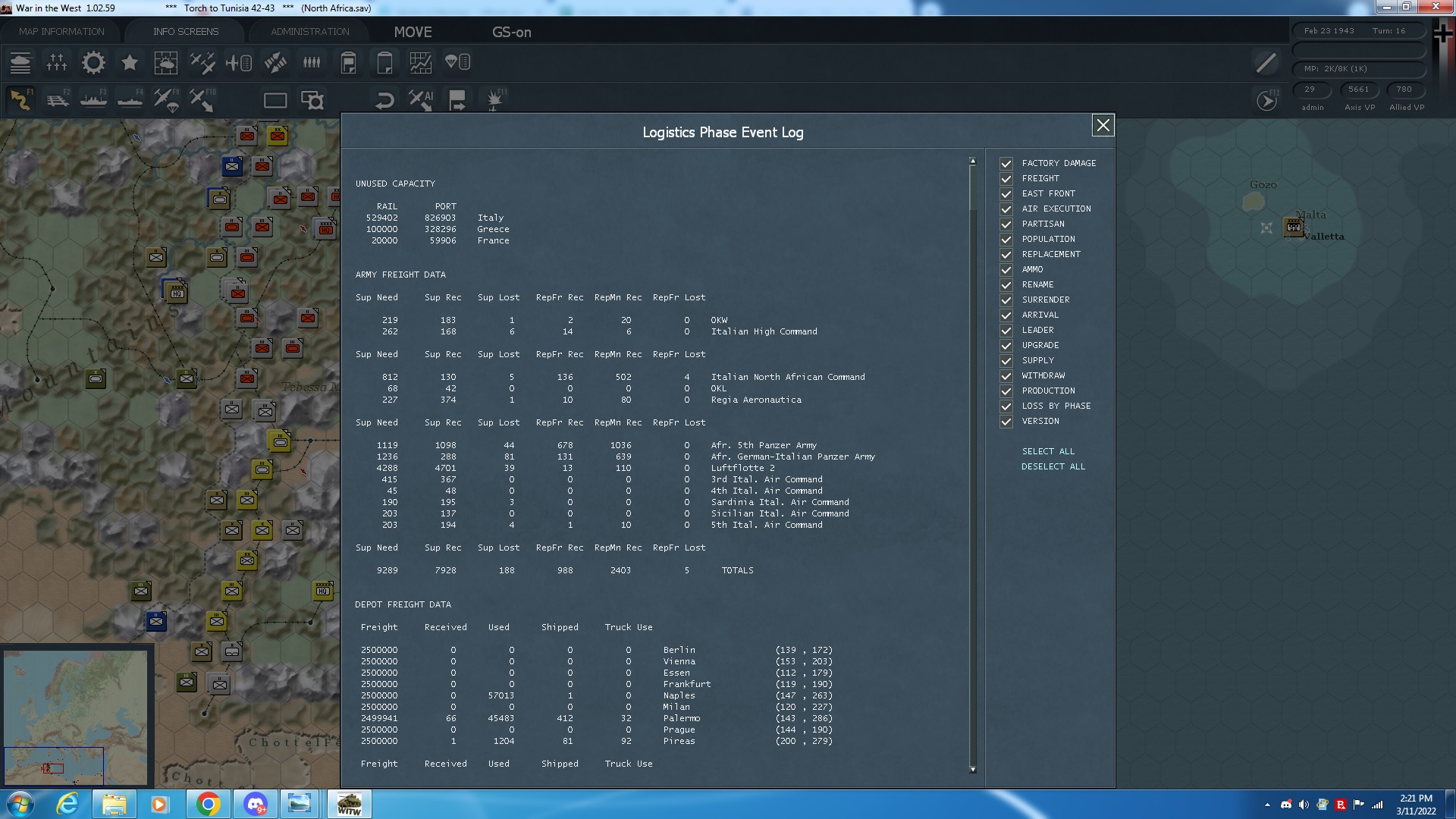Switch to the INFO SCREENS tab
The image size is (1456, 819).
186,32
